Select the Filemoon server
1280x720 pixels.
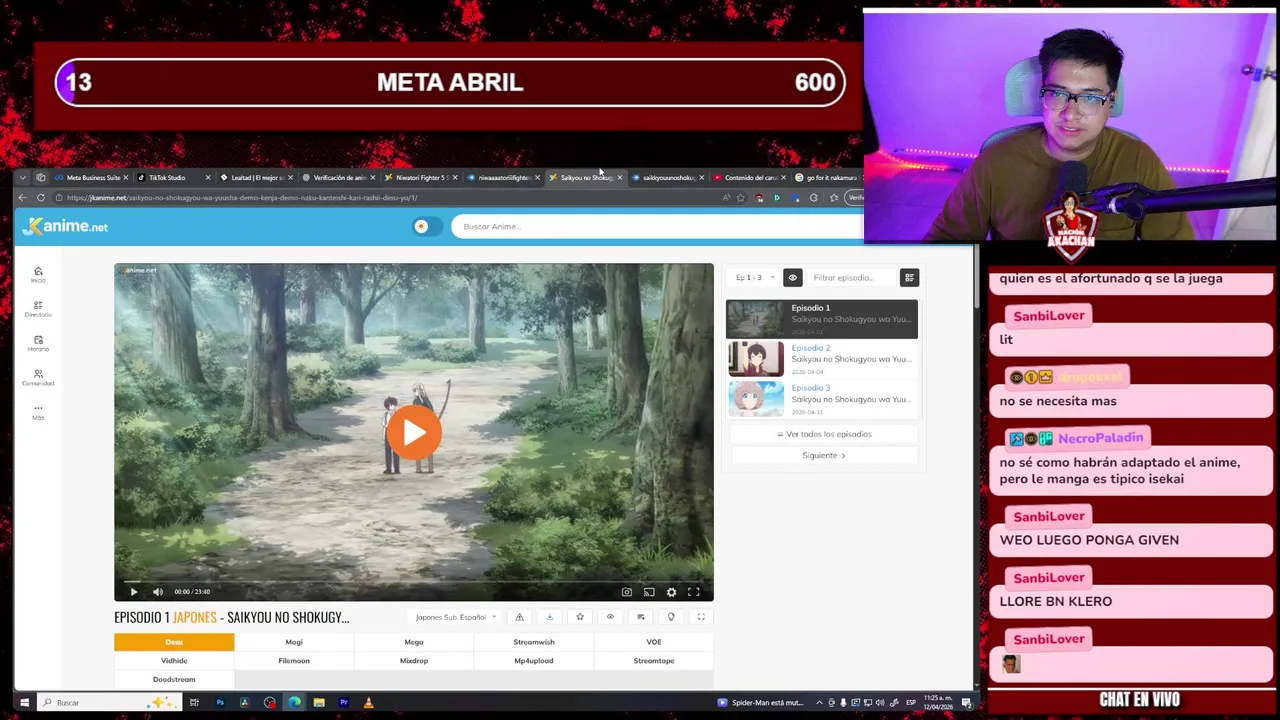294,661
